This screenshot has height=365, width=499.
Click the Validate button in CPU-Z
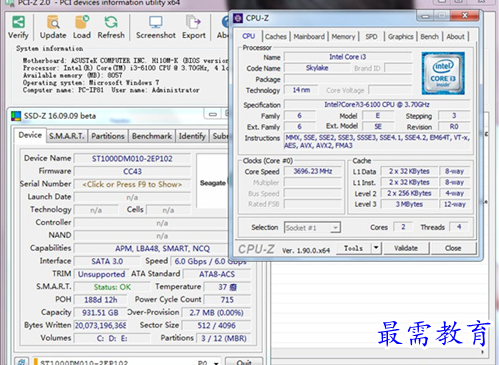[x=406, y=248]
